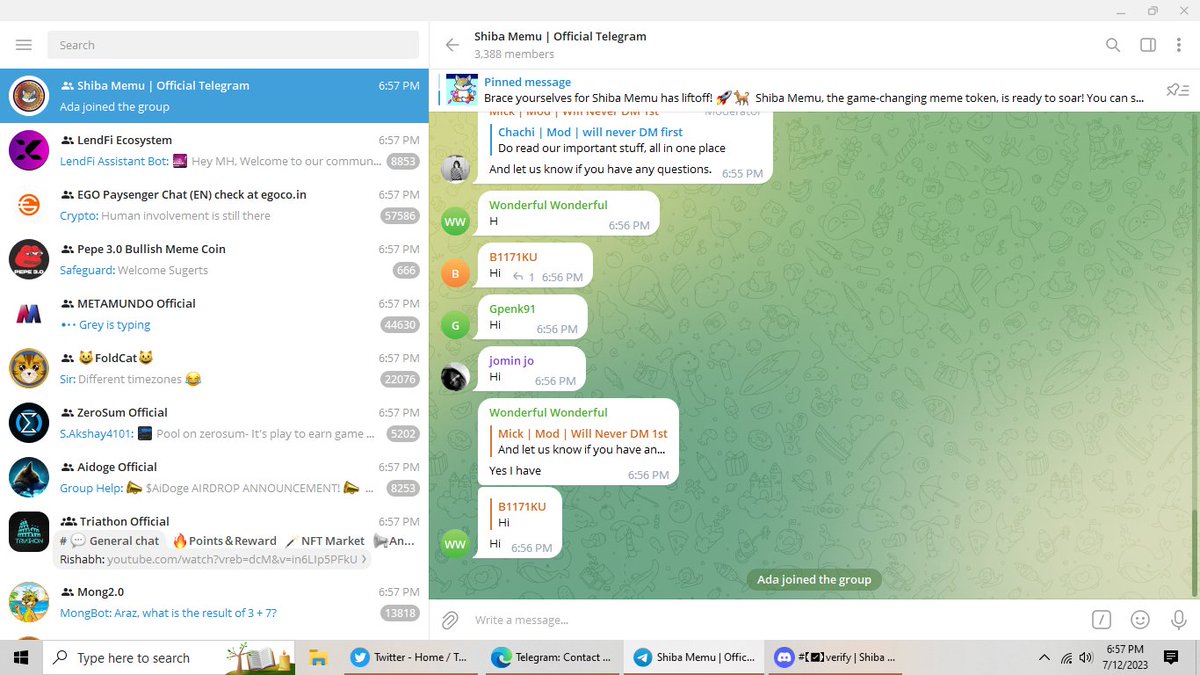Viewport: 1200px width, 675px height.
Task: Click the LendFi Ecosystem avatar
Action: pos(29,150)
